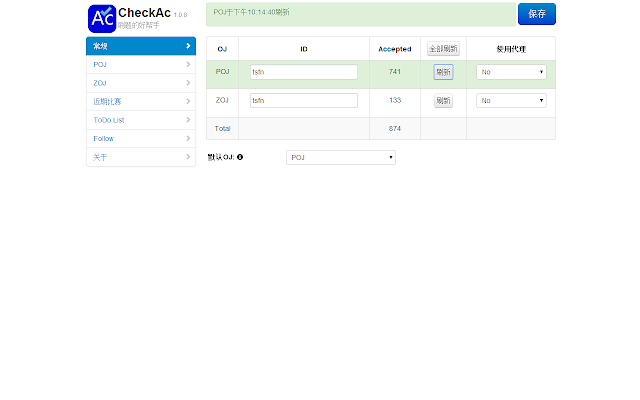Click the ZOJ label in the table row
Viewport: 640px width, 400px height.
pyautogui.click(x=222, y=100)
